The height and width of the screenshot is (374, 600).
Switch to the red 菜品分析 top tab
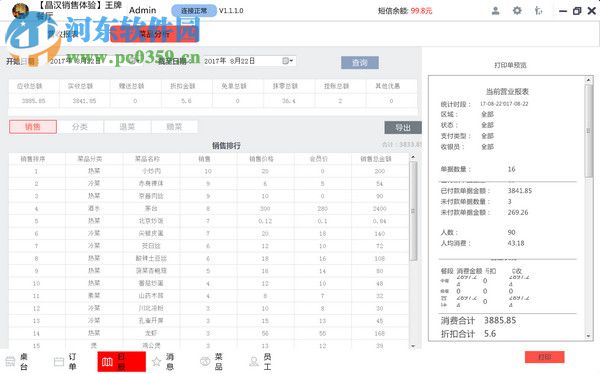(x=155, y=34)
